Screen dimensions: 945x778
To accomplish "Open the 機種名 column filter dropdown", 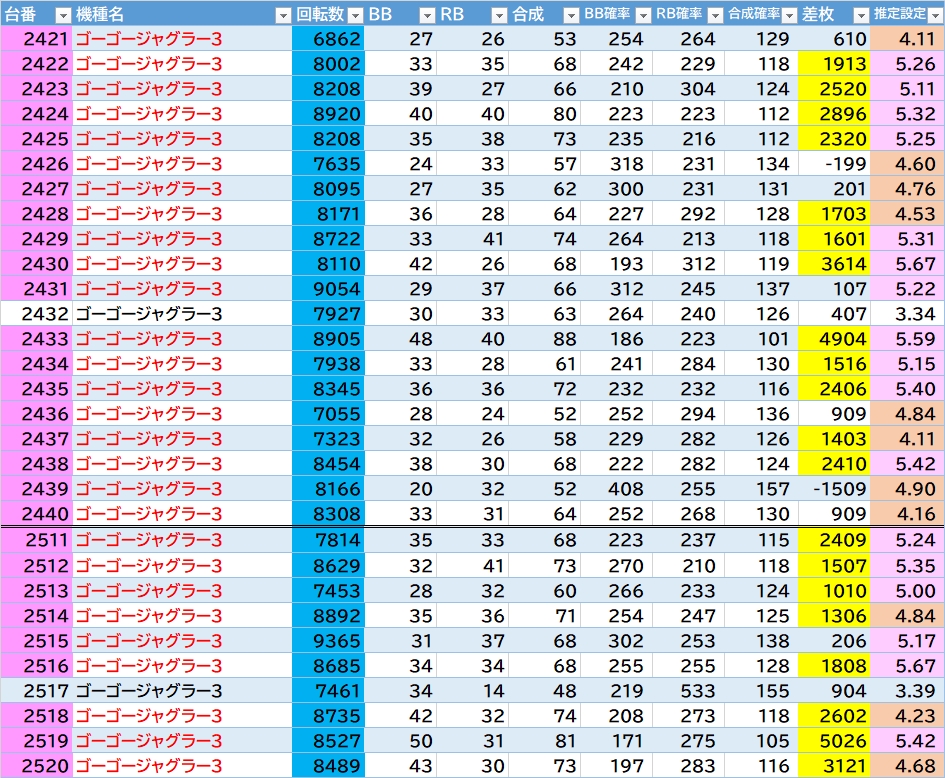I will point(283,15).
